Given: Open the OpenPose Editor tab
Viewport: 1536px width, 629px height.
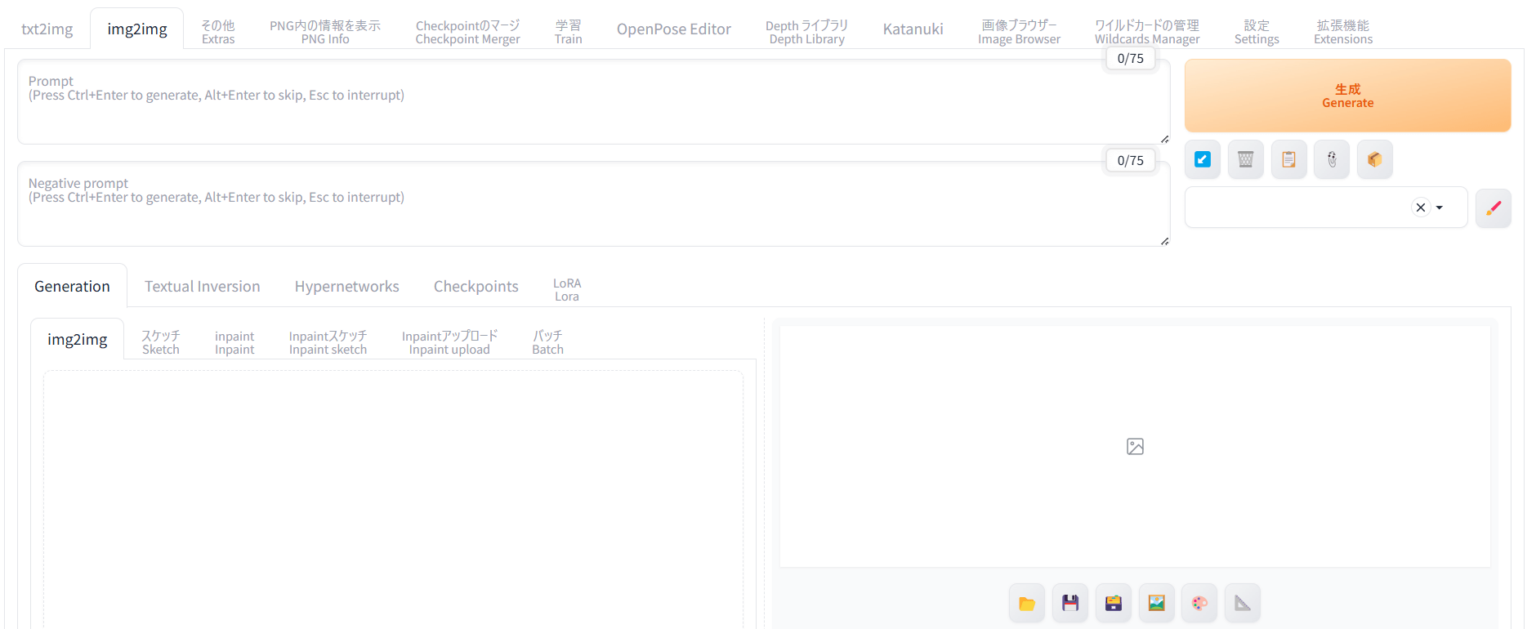Looking at the screenshot, I should click(673, 29).
